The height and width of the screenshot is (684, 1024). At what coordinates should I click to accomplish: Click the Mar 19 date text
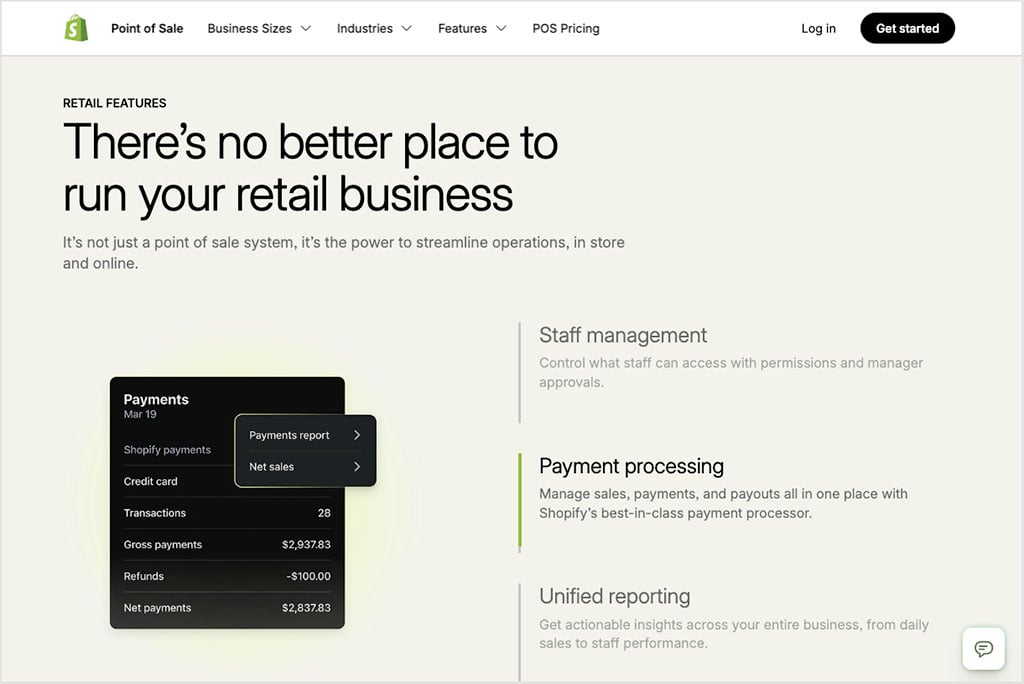point(140,414)
